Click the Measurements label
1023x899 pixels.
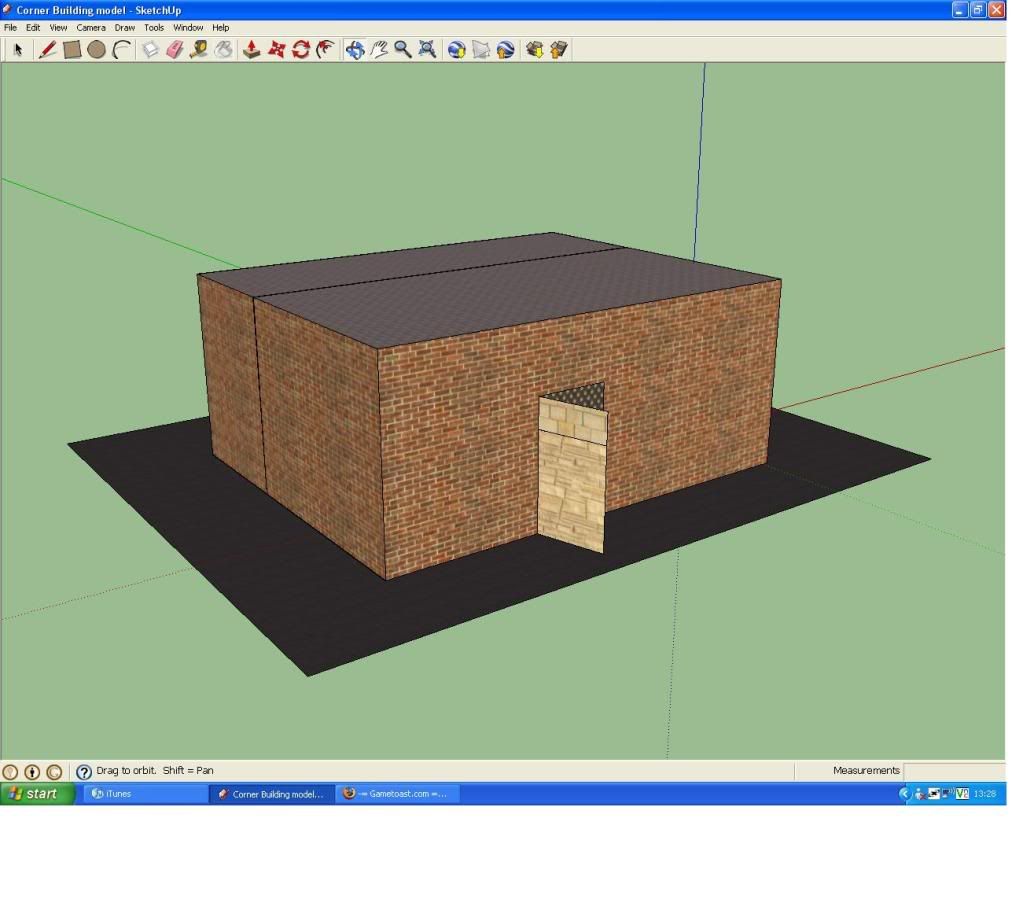coord(866,770)
